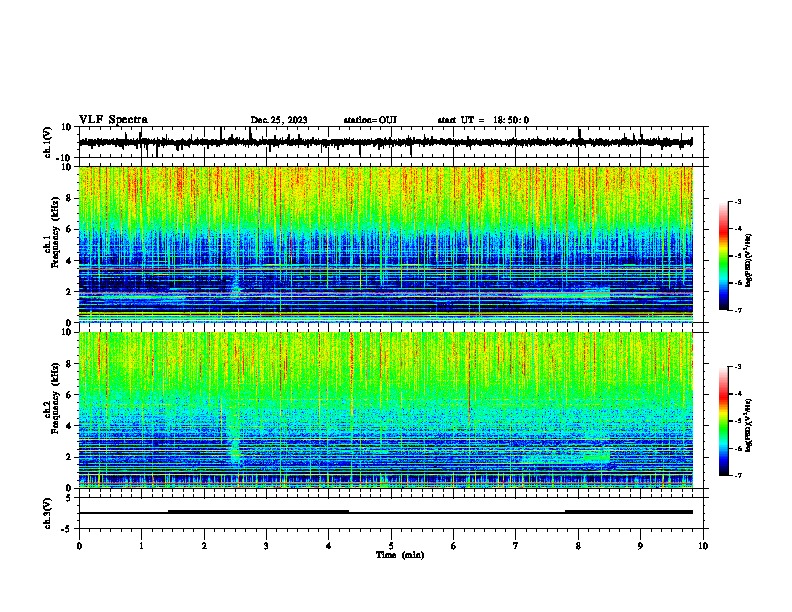
Task: Click the time axis tick label '8'
Action: (x=578, y=546)
